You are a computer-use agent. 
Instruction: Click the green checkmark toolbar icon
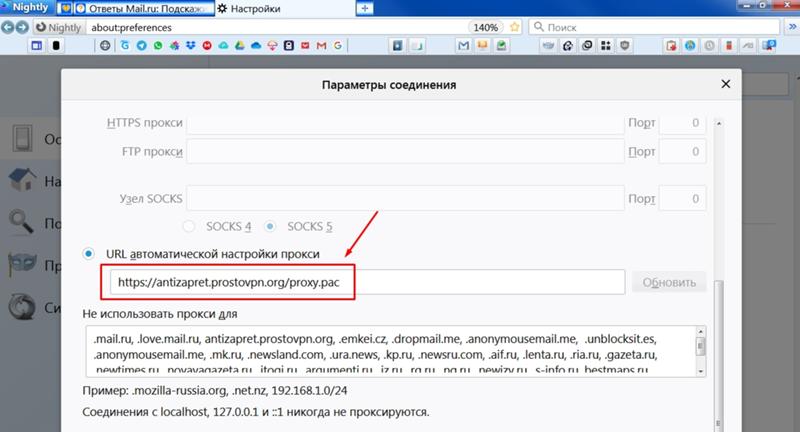tap(502, 45)
